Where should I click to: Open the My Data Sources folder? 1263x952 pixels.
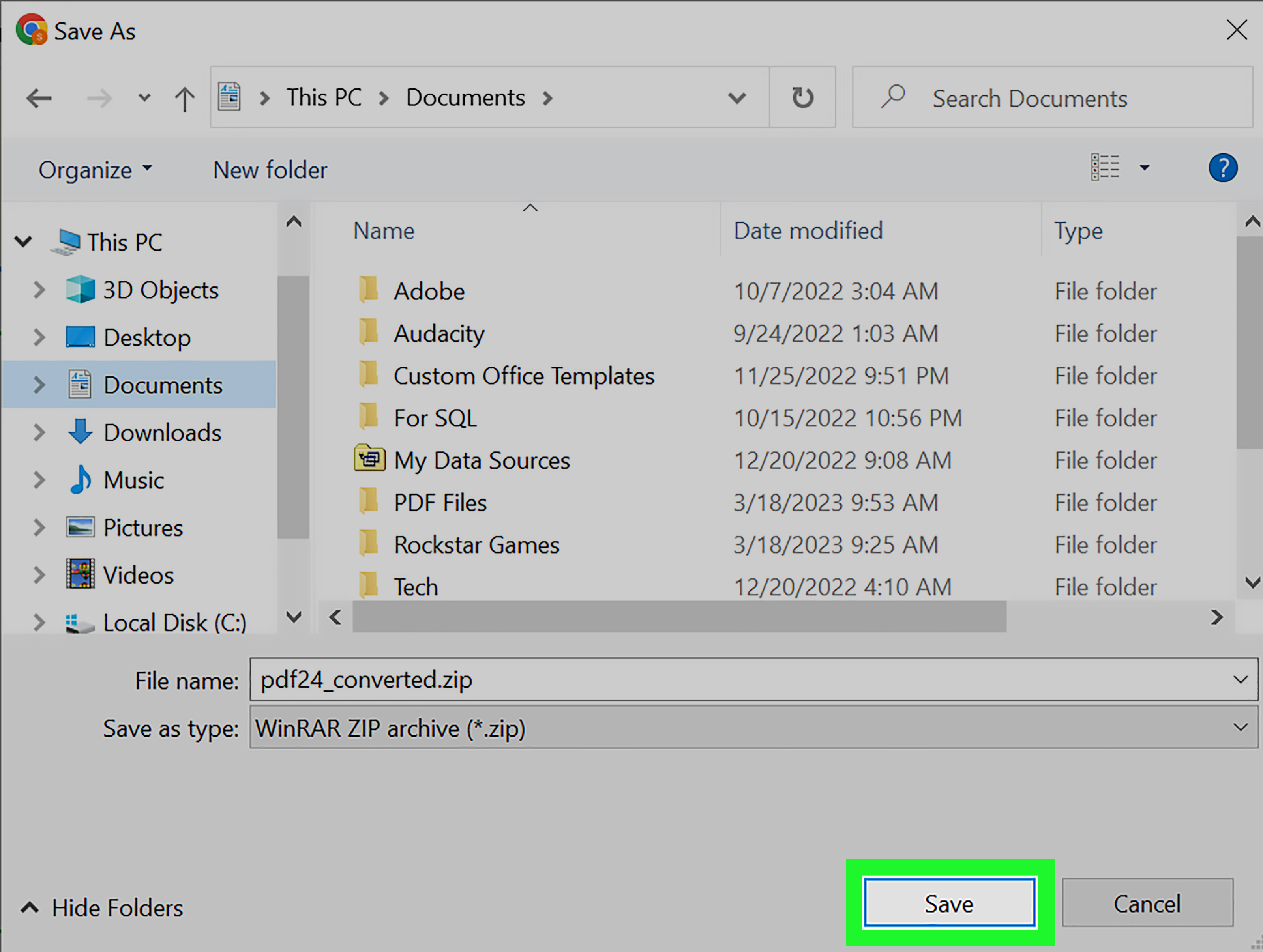click(x=482, y=460)
